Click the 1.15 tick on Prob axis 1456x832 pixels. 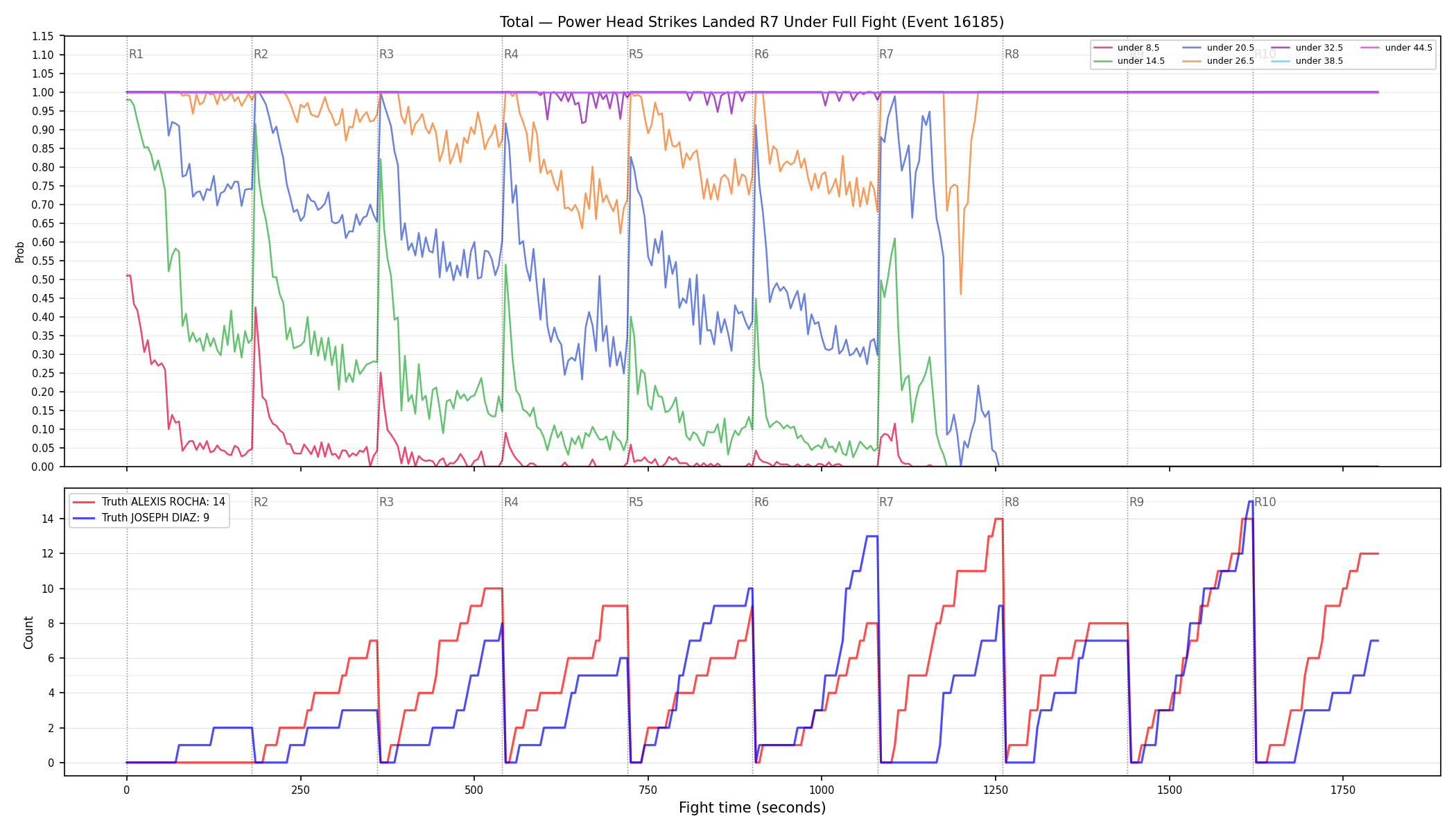click(43, 36)
